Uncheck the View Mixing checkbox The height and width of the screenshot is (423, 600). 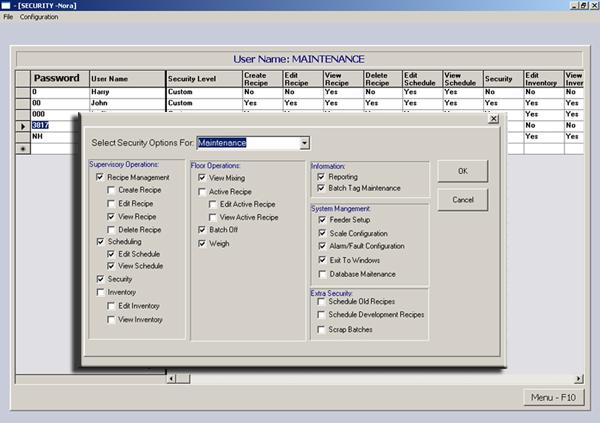tap(202, 178)
